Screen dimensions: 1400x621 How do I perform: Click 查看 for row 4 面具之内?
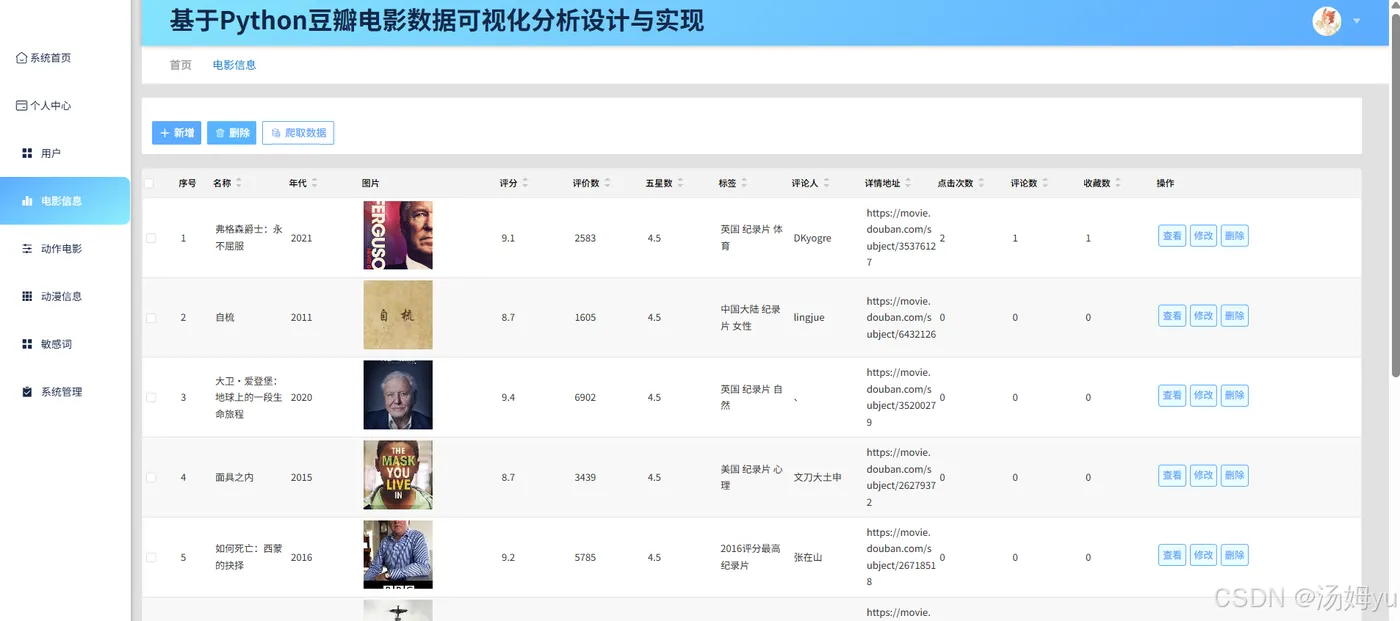click(x=1172, y=476)
